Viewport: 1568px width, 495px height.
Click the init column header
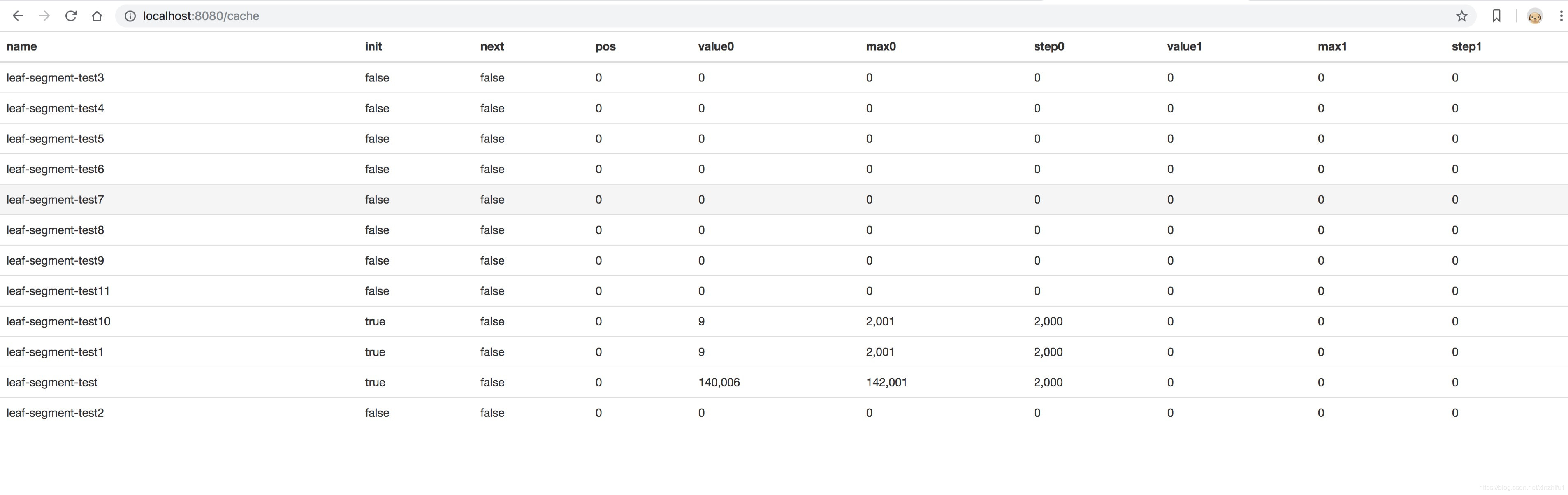[373, 46]
